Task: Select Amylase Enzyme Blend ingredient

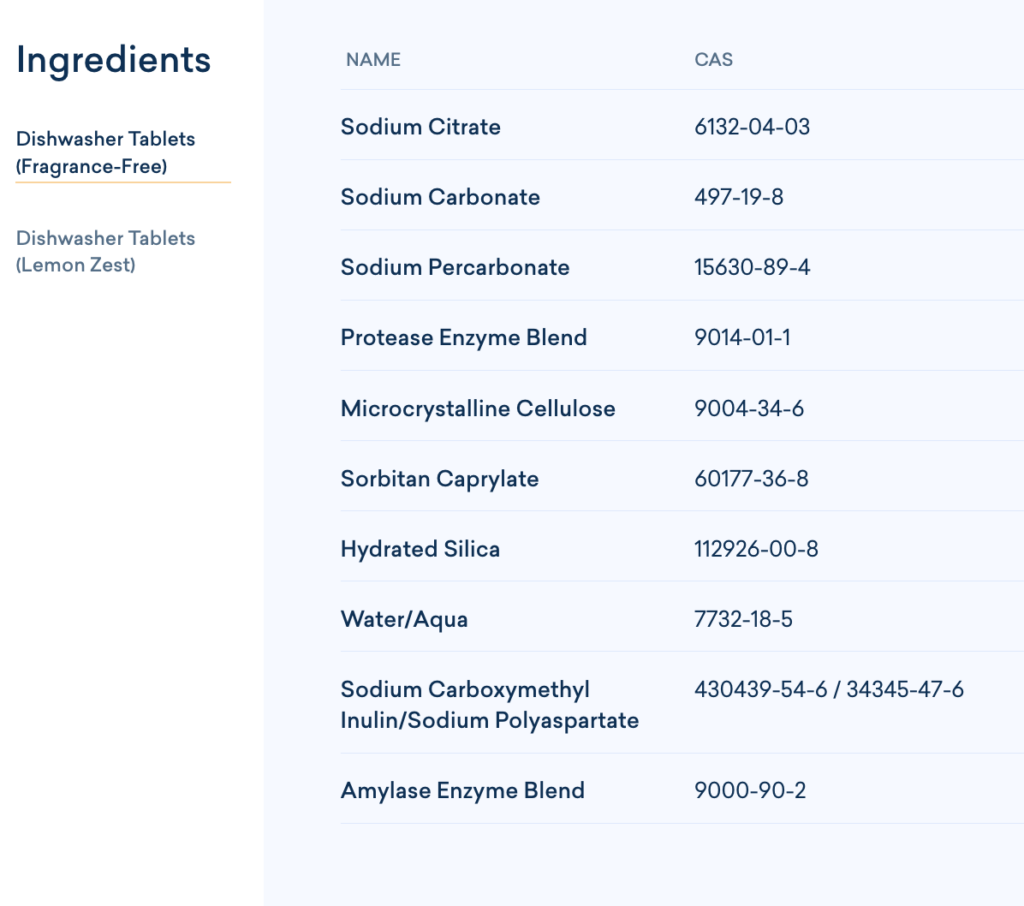Action: (462, 790)
